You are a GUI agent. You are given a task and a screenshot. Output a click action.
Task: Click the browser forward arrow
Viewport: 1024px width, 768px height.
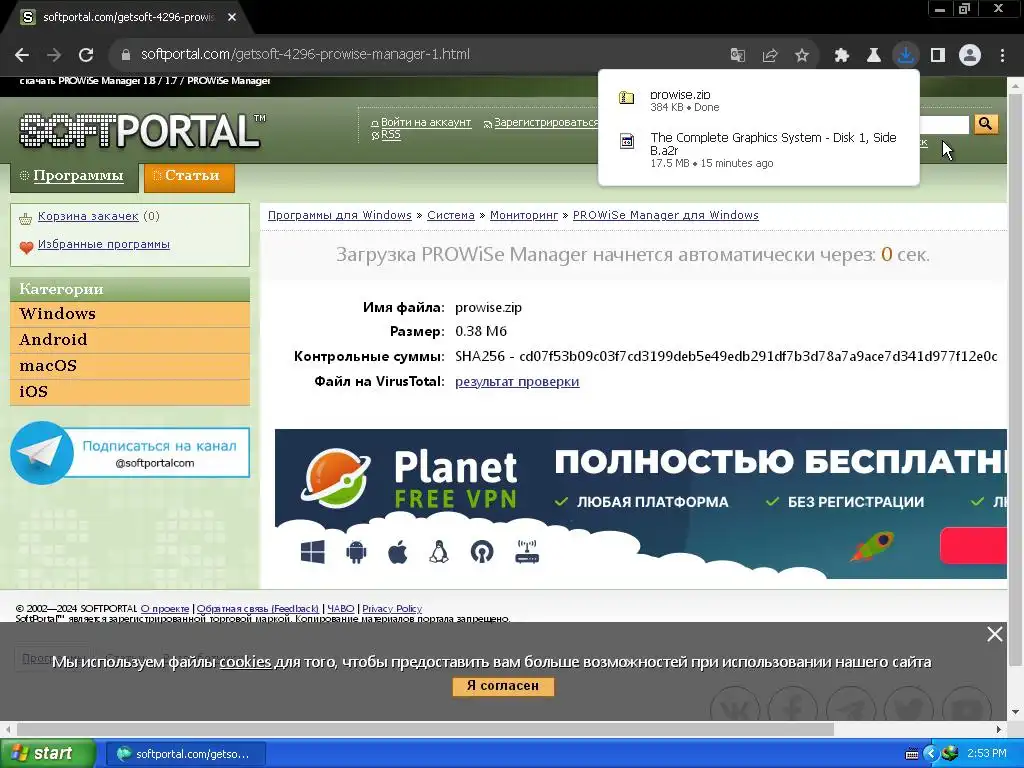(x=54, y=55)
